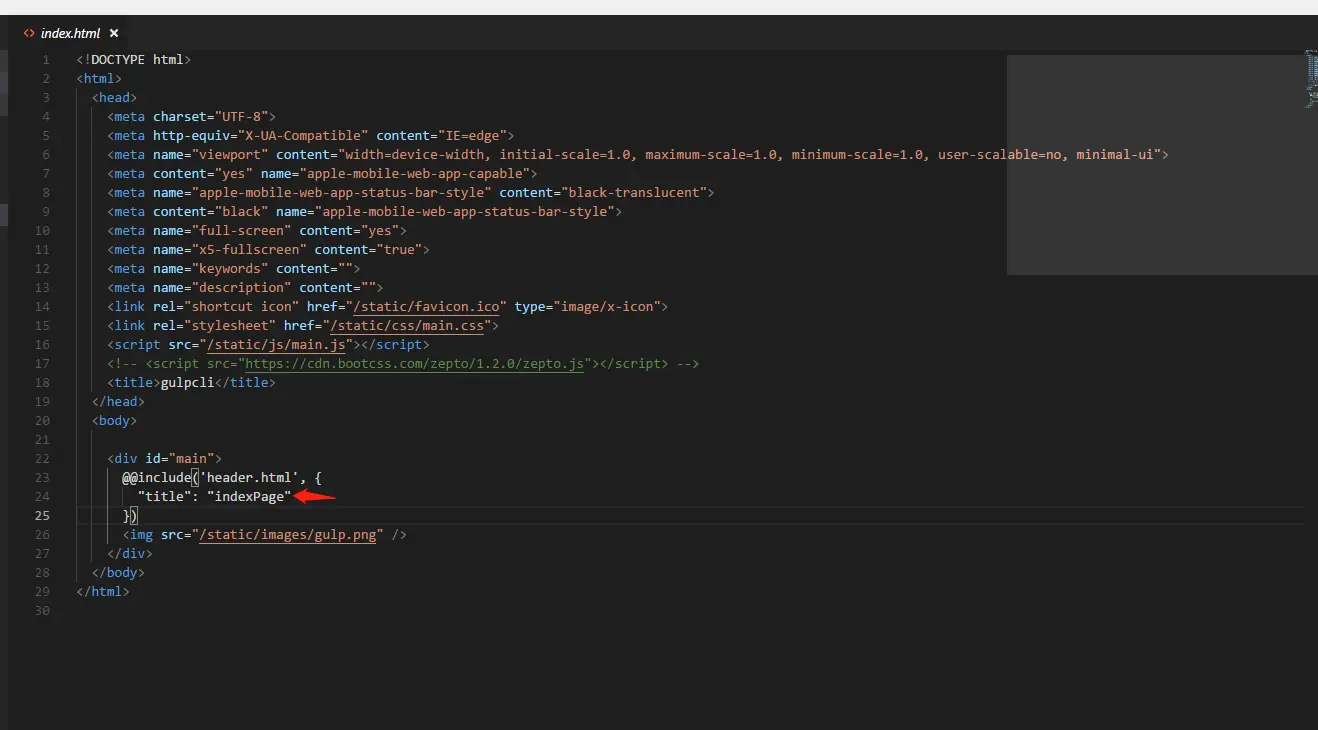Viewport: 1318px width, 730px height.
Task: Click the "UTF-8" charset value
Action: tap(241, 116)
